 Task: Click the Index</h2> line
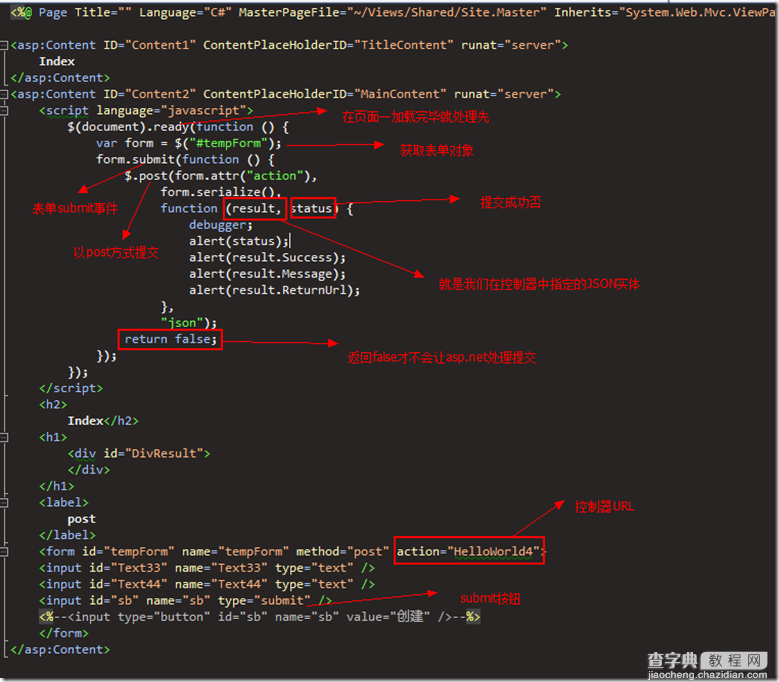(x=103, y=421)
